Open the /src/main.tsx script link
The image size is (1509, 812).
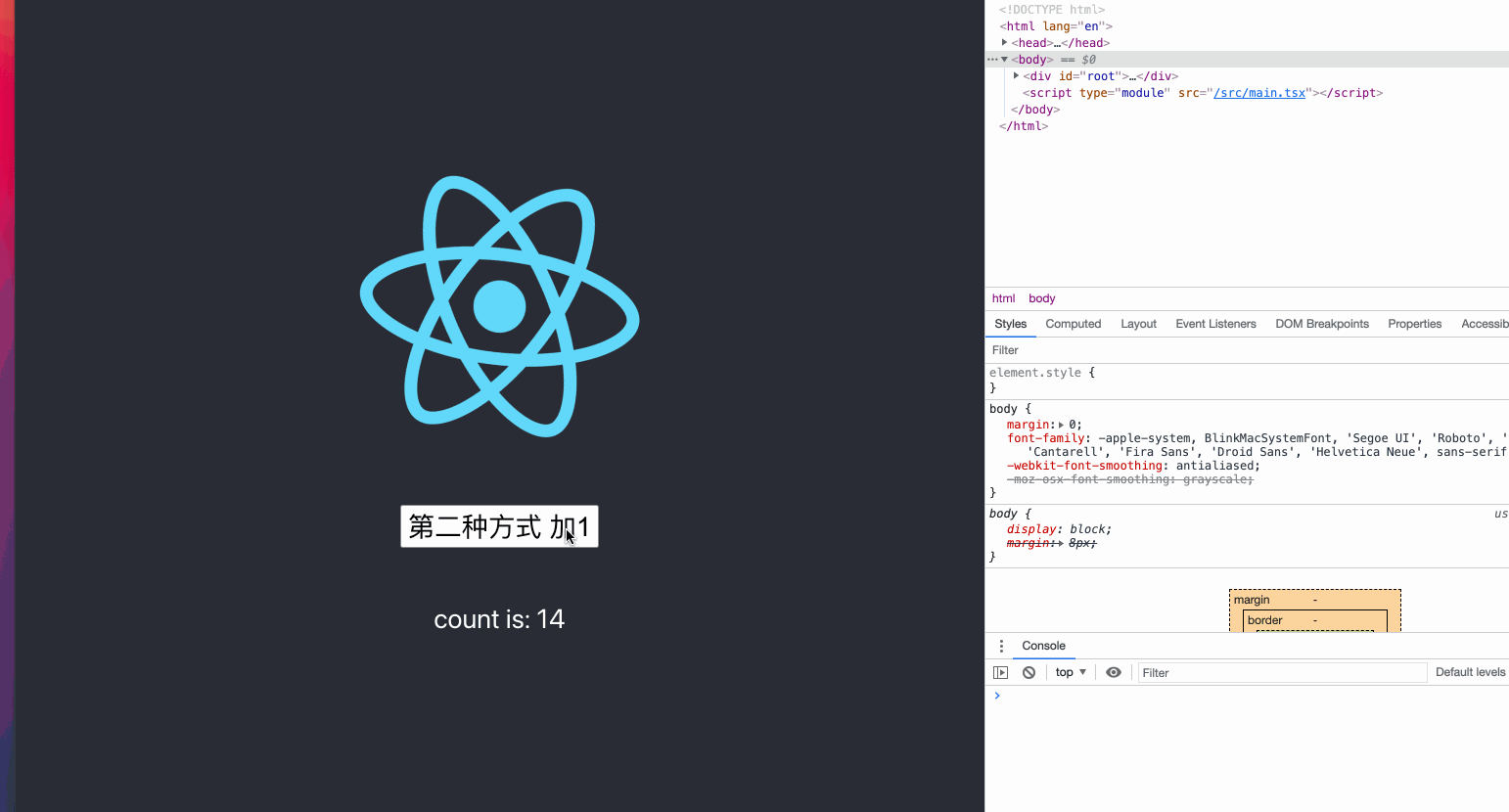pos(1259,93)
